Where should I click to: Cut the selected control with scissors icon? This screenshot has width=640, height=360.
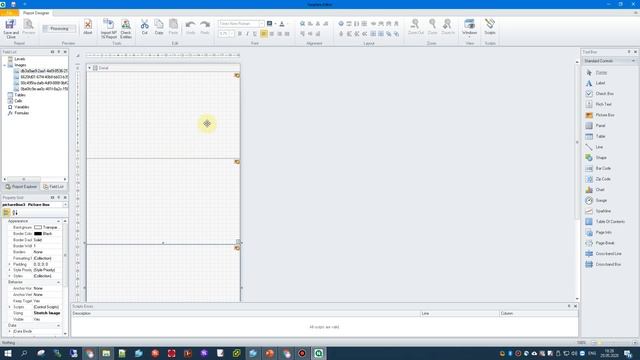point(144,27)
